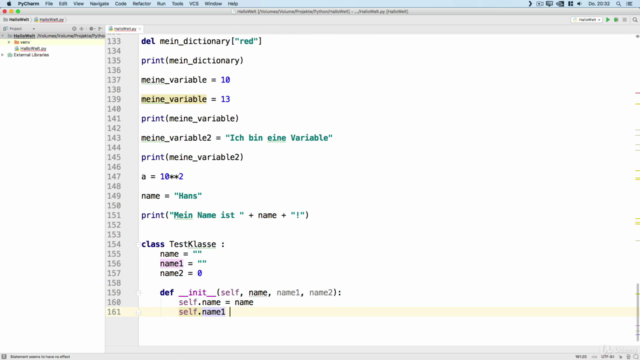Open the Refactor menu
This screenshot has height=360, width=640.
tap(142, 4)
